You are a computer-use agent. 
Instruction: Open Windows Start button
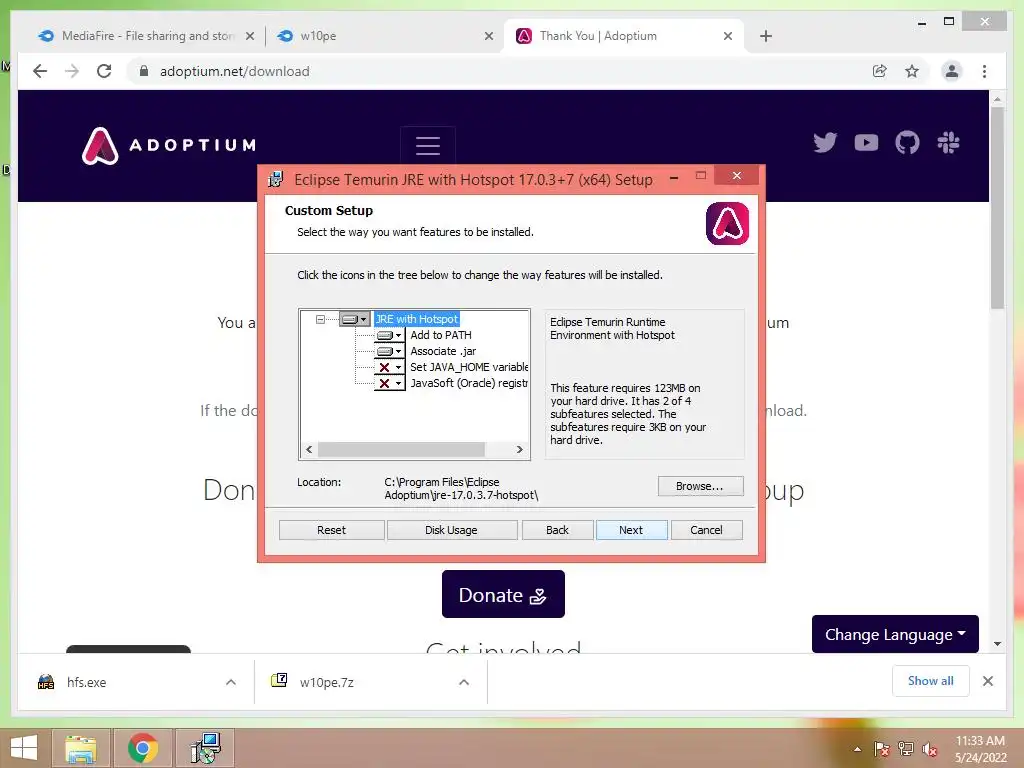tap(24, 748)
